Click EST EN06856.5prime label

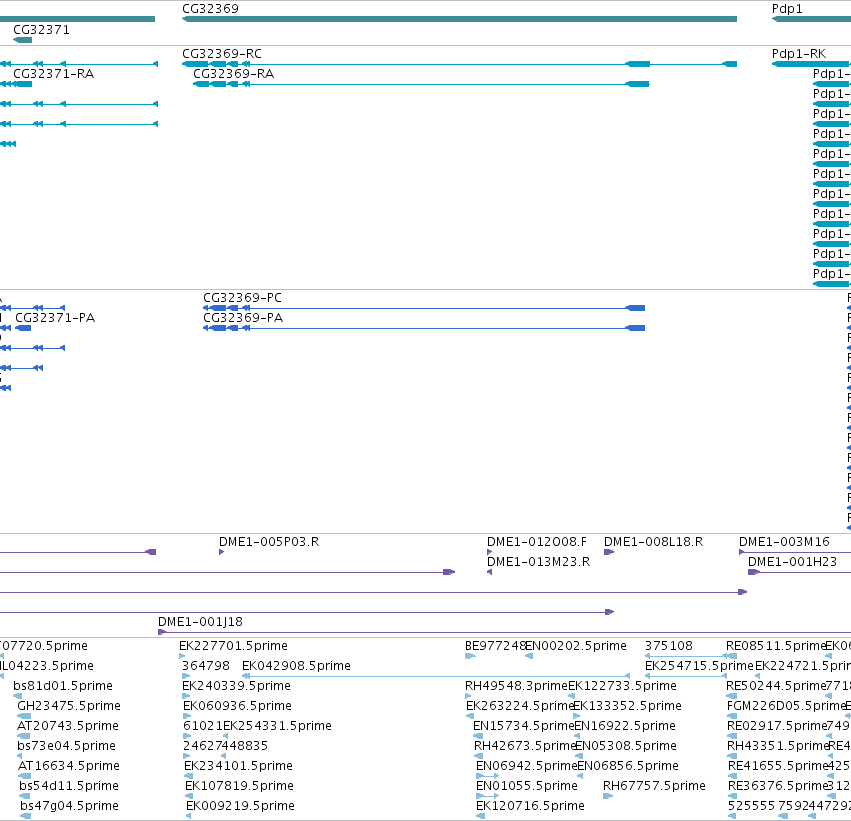(628, 766)
